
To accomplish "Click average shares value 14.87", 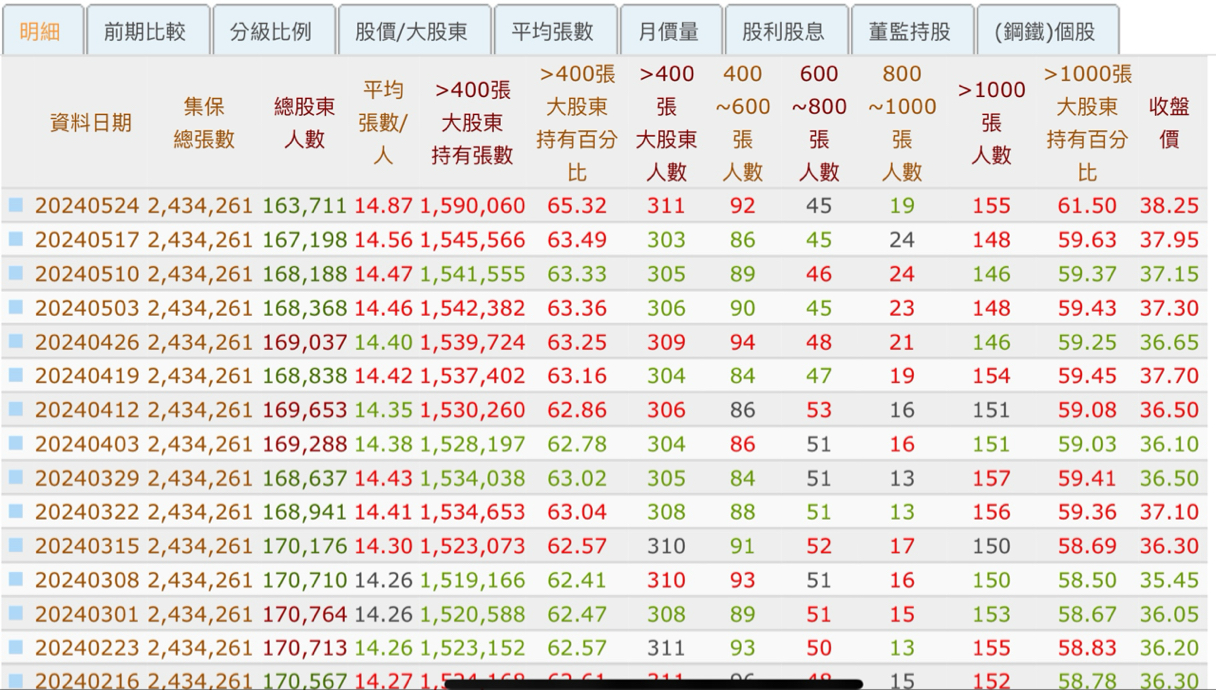I will [383, 206].
